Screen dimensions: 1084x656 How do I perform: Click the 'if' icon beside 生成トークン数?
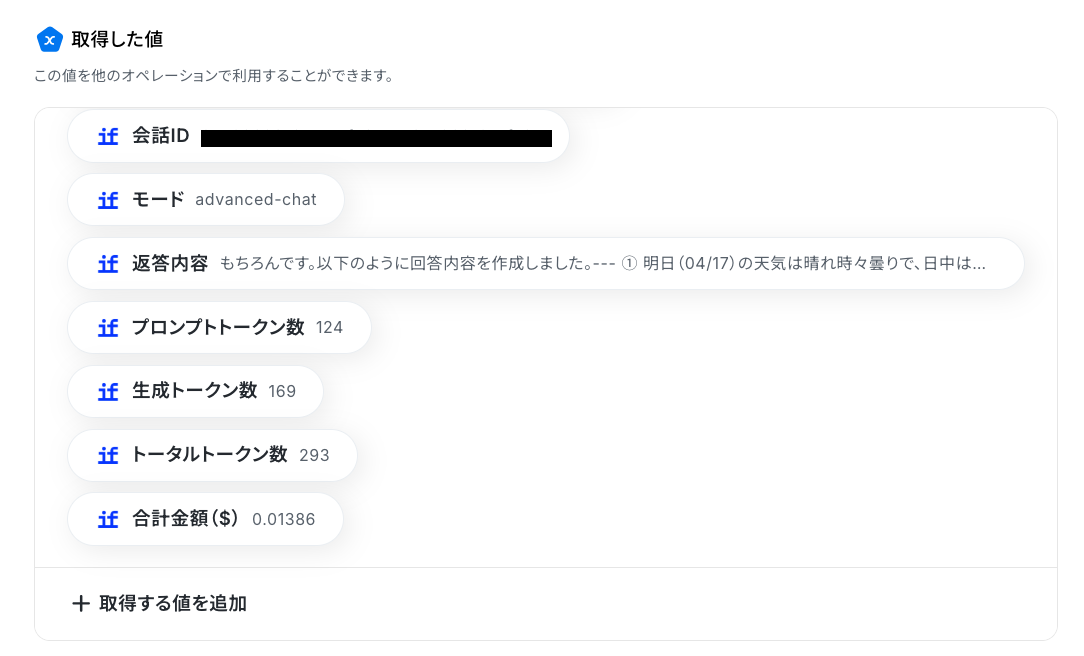(108, 392)
